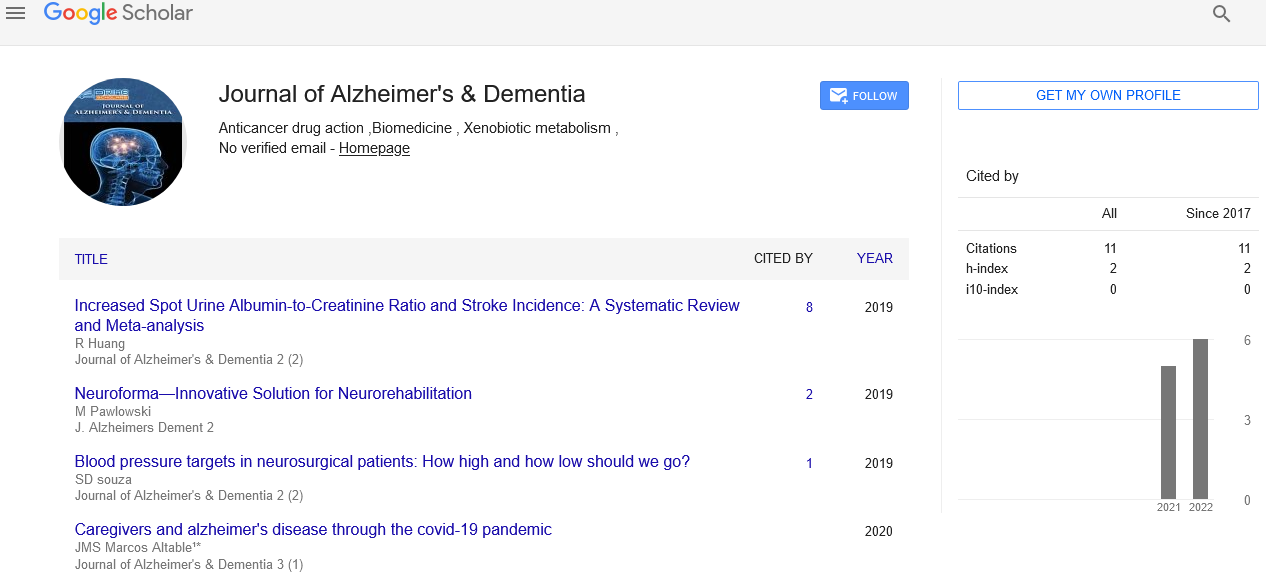Click citation count 2 for Neuroforma article
Image resolution: width=1266 pixels, height=580 pixels.
(809, 394)
